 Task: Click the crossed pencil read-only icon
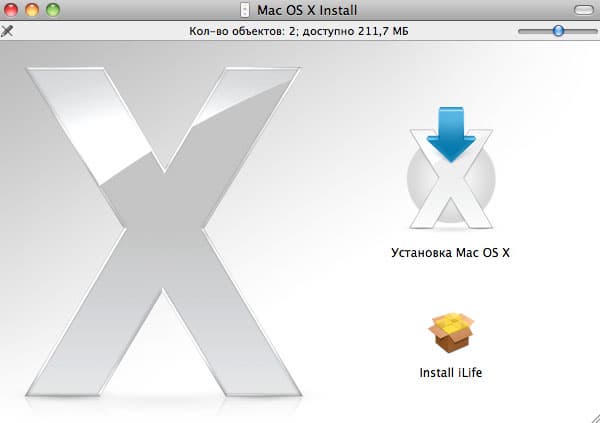(x=7, y=31)
